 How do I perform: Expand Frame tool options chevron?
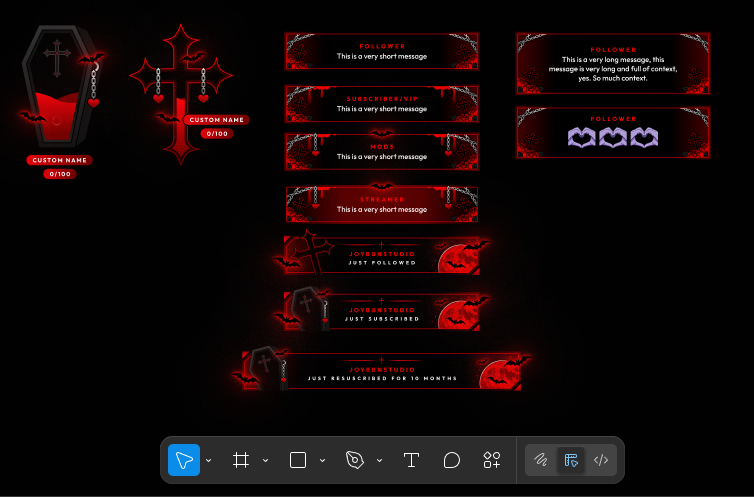(x=265, y=460)
